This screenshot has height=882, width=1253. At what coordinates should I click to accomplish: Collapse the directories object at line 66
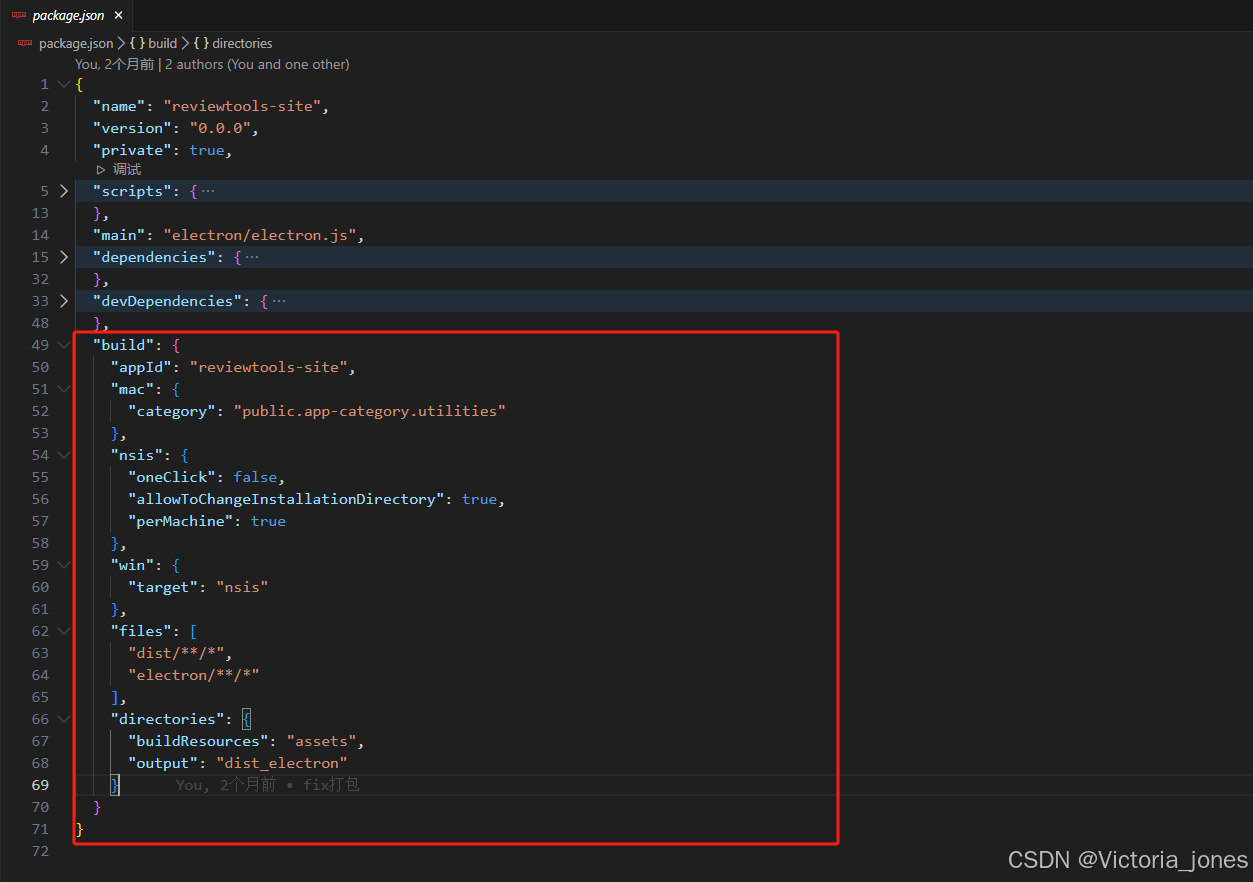(63, 718)
